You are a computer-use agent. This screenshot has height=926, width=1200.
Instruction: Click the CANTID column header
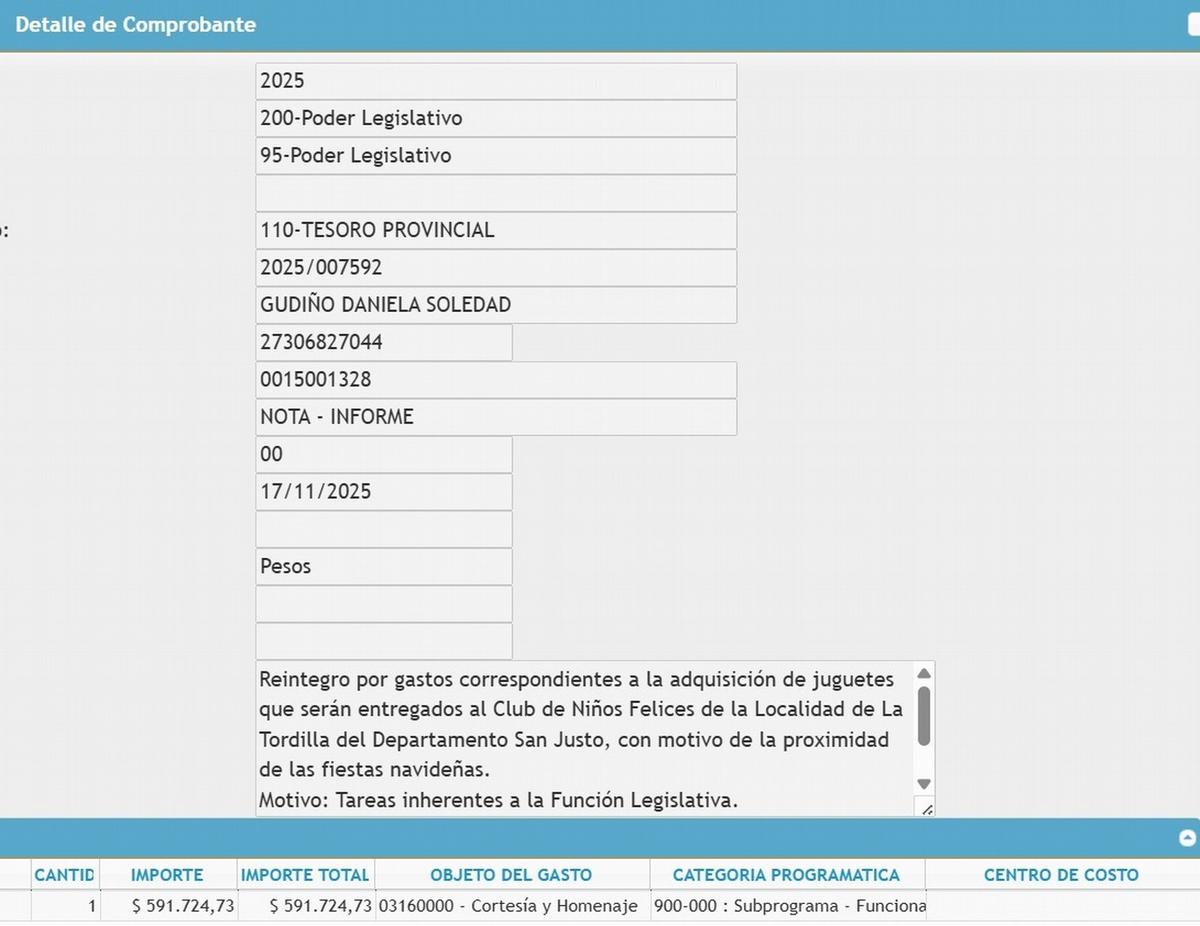click(65, 875)
